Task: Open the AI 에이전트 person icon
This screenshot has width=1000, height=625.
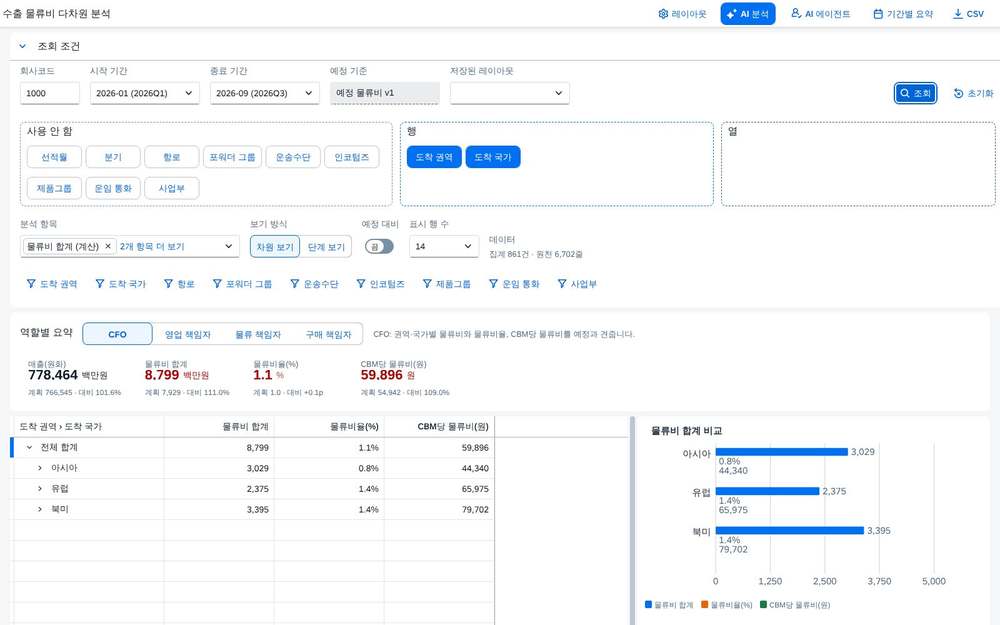Action: point(796,13)
